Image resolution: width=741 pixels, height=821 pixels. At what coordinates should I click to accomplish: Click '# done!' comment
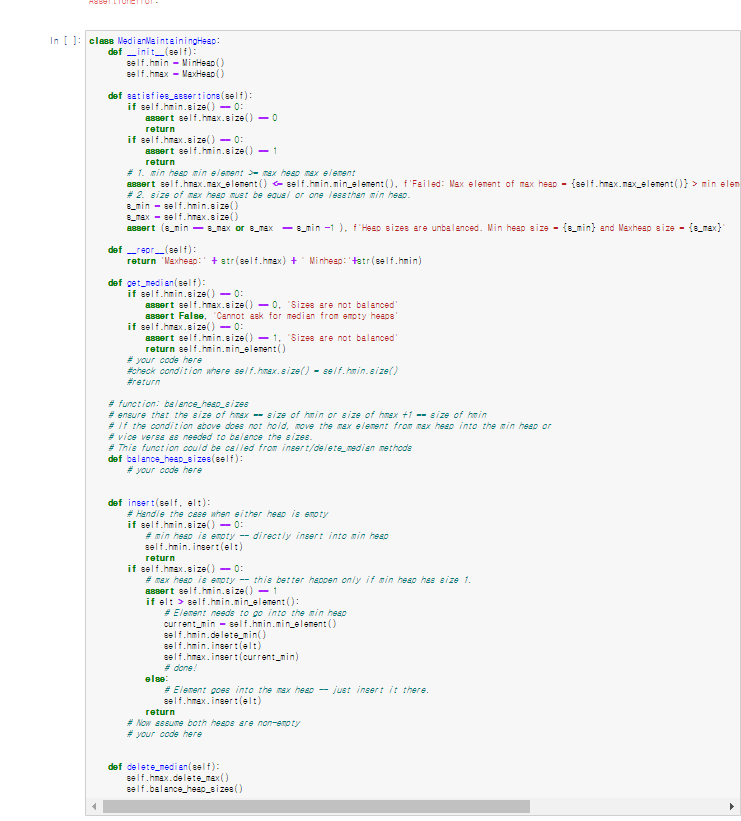[x=180, y=668]
